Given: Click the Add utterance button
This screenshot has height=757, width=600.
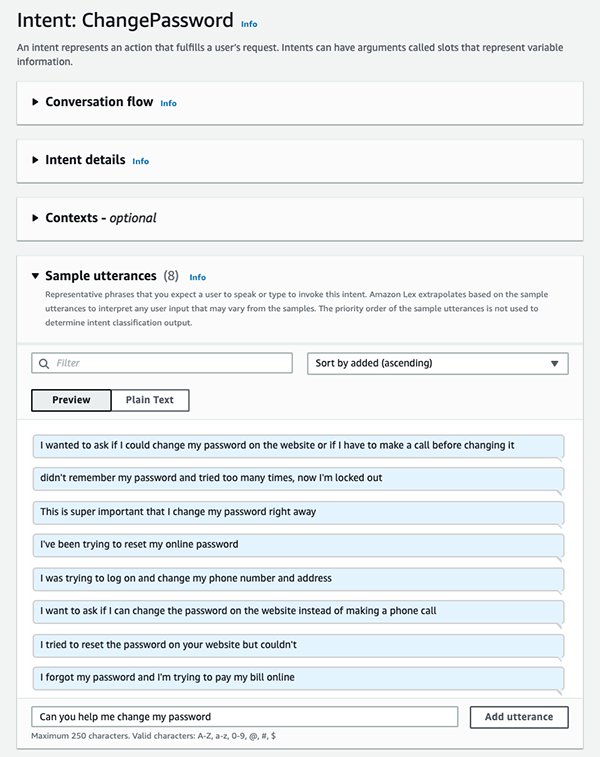Looking at the screenshot, I should [x=519, y=717].
